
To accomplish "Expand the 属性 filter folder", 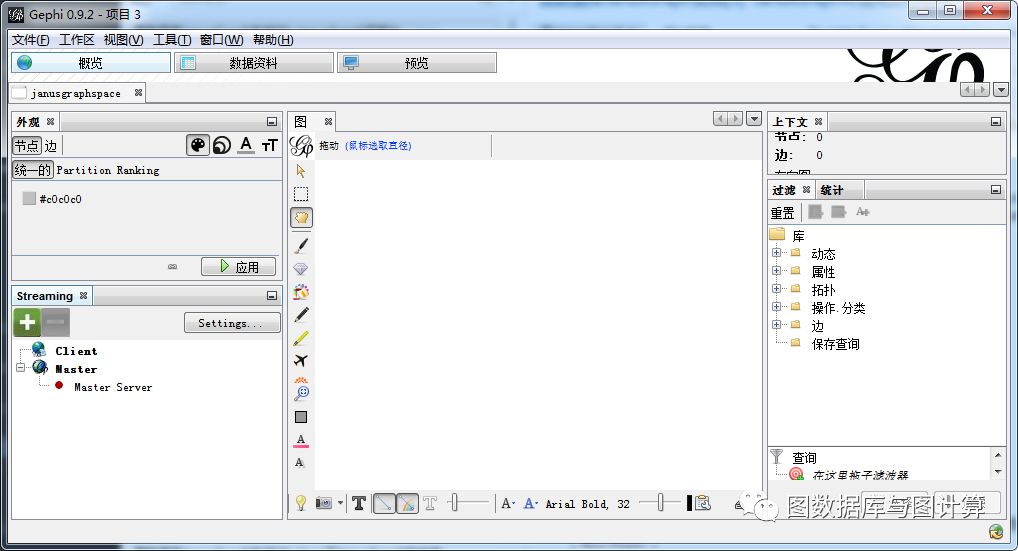I will (776, 271).
